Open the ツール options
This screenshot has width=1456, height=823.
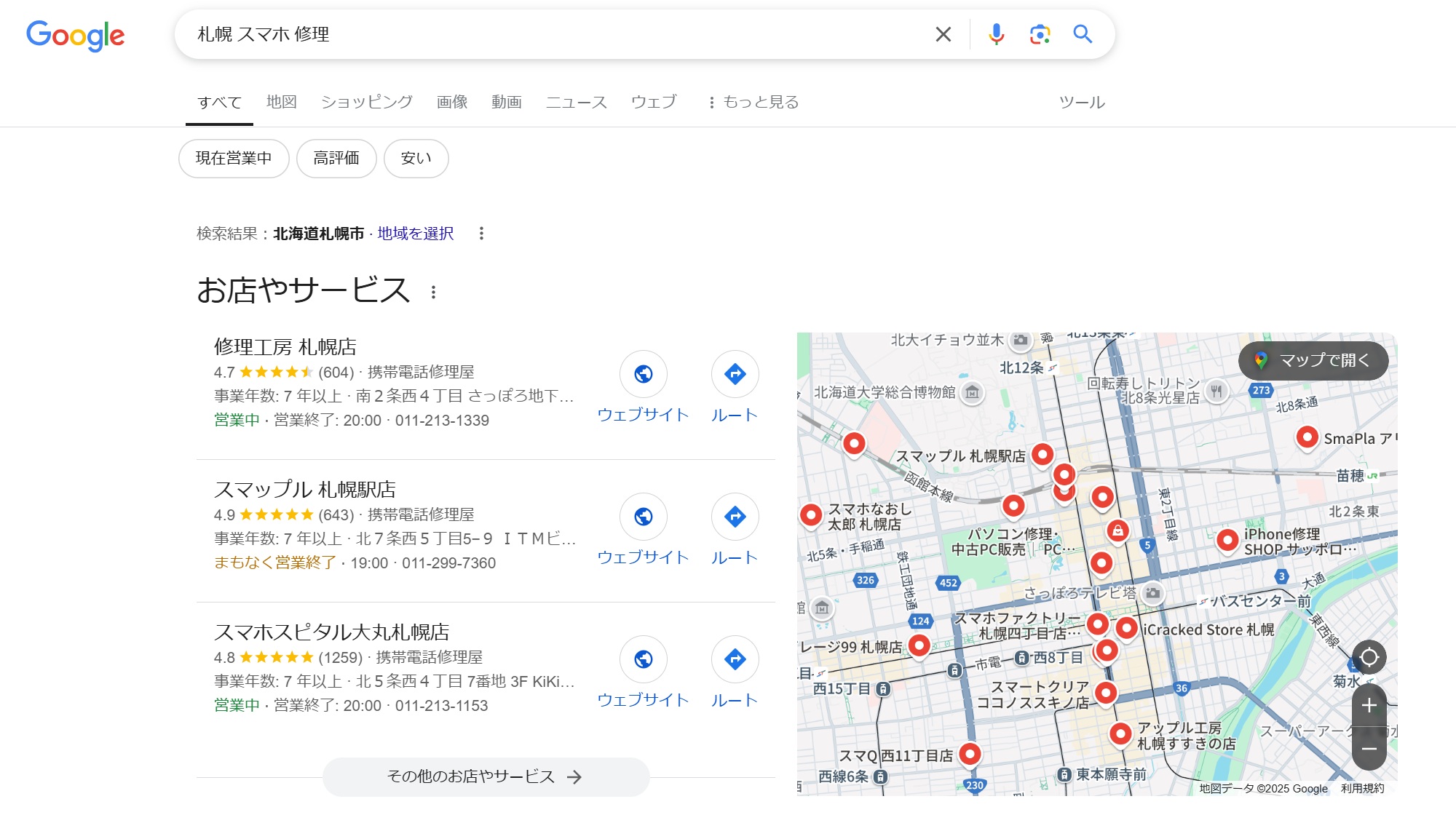pyautogui.click(x=1081, y=103)
